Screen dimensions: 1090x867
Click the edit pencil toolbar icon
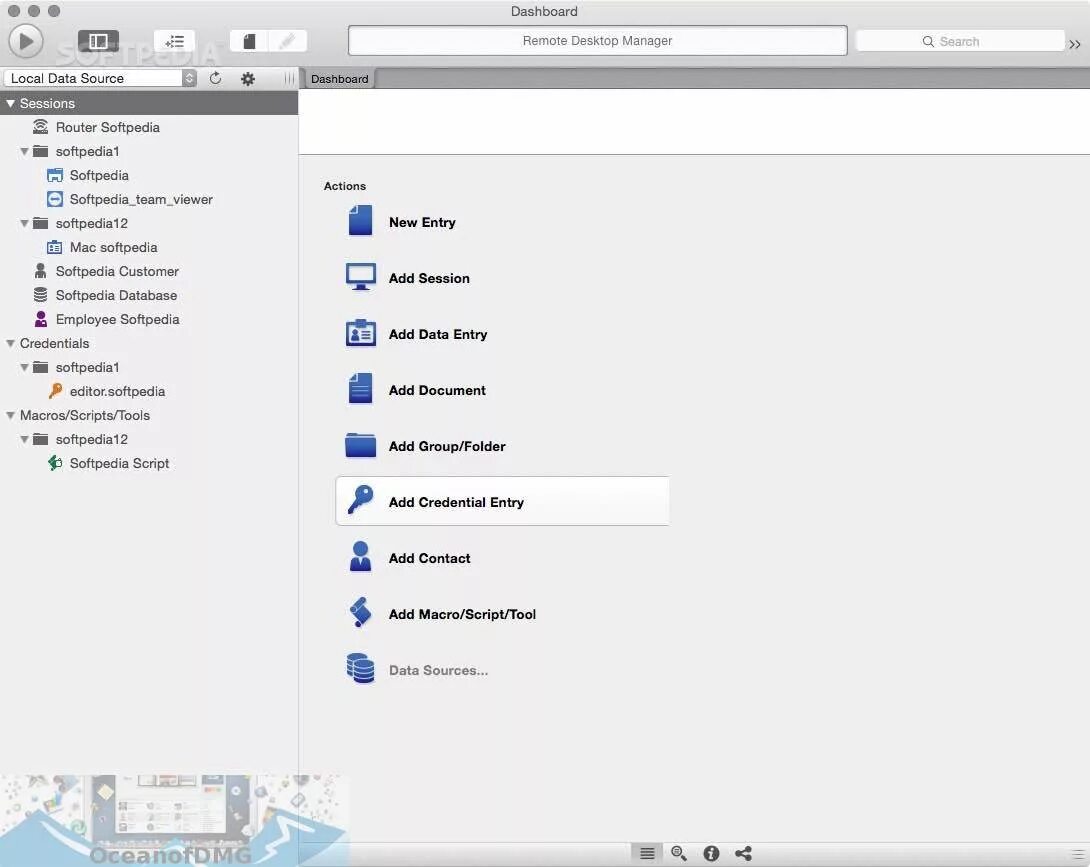tap(287, 41)
